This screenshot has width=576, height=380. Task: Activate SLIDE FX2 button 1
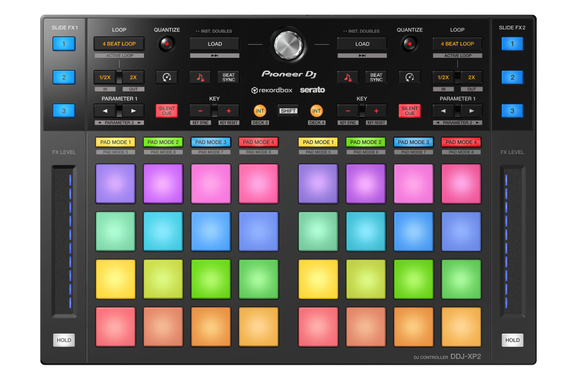click(512, 44)
